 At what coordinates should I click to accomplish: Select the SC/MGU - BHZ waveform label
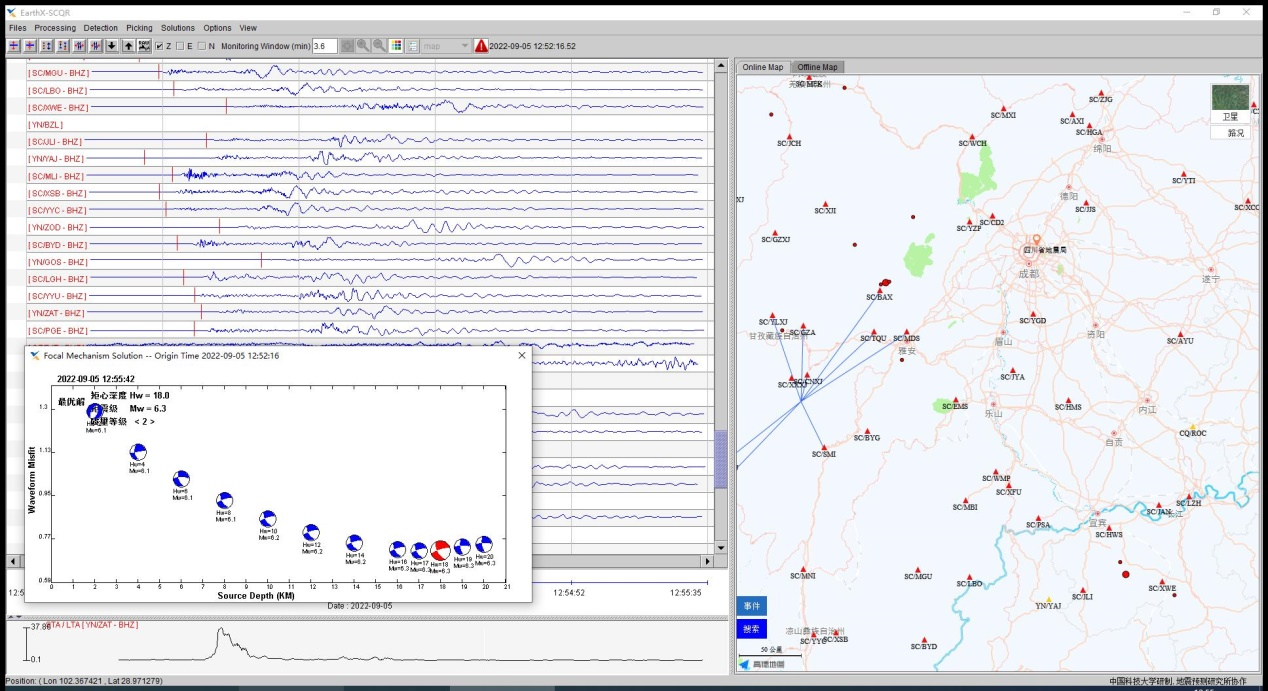coord(59,73)
